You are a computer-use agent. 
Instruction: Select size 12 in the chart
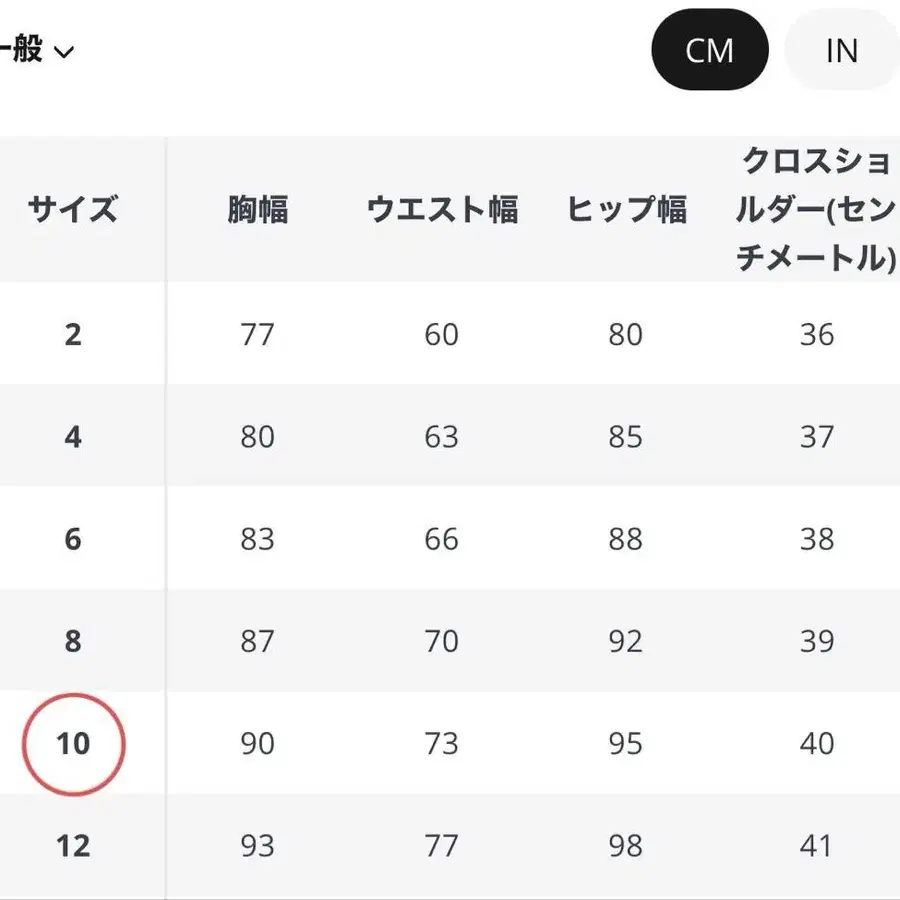[x=71, y=846]
